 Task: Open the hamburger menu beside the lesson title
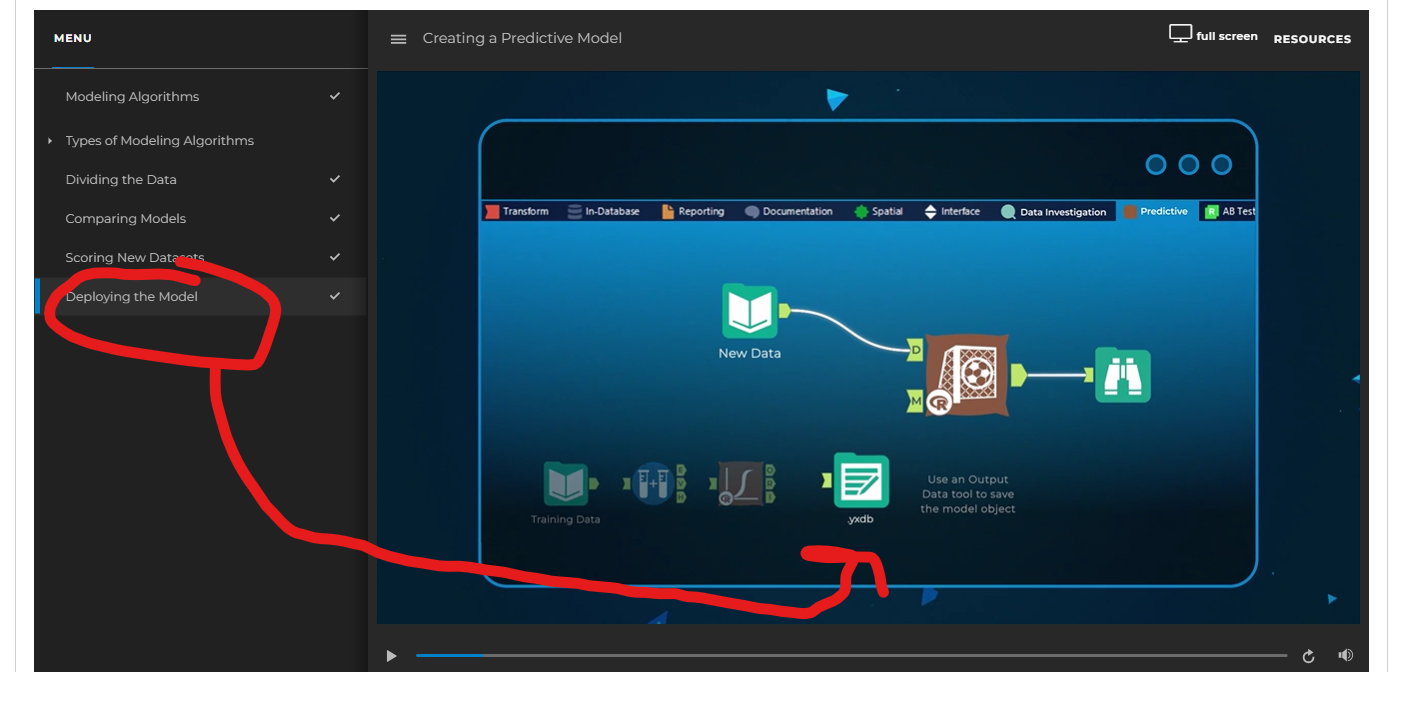(x=398, y=38)
